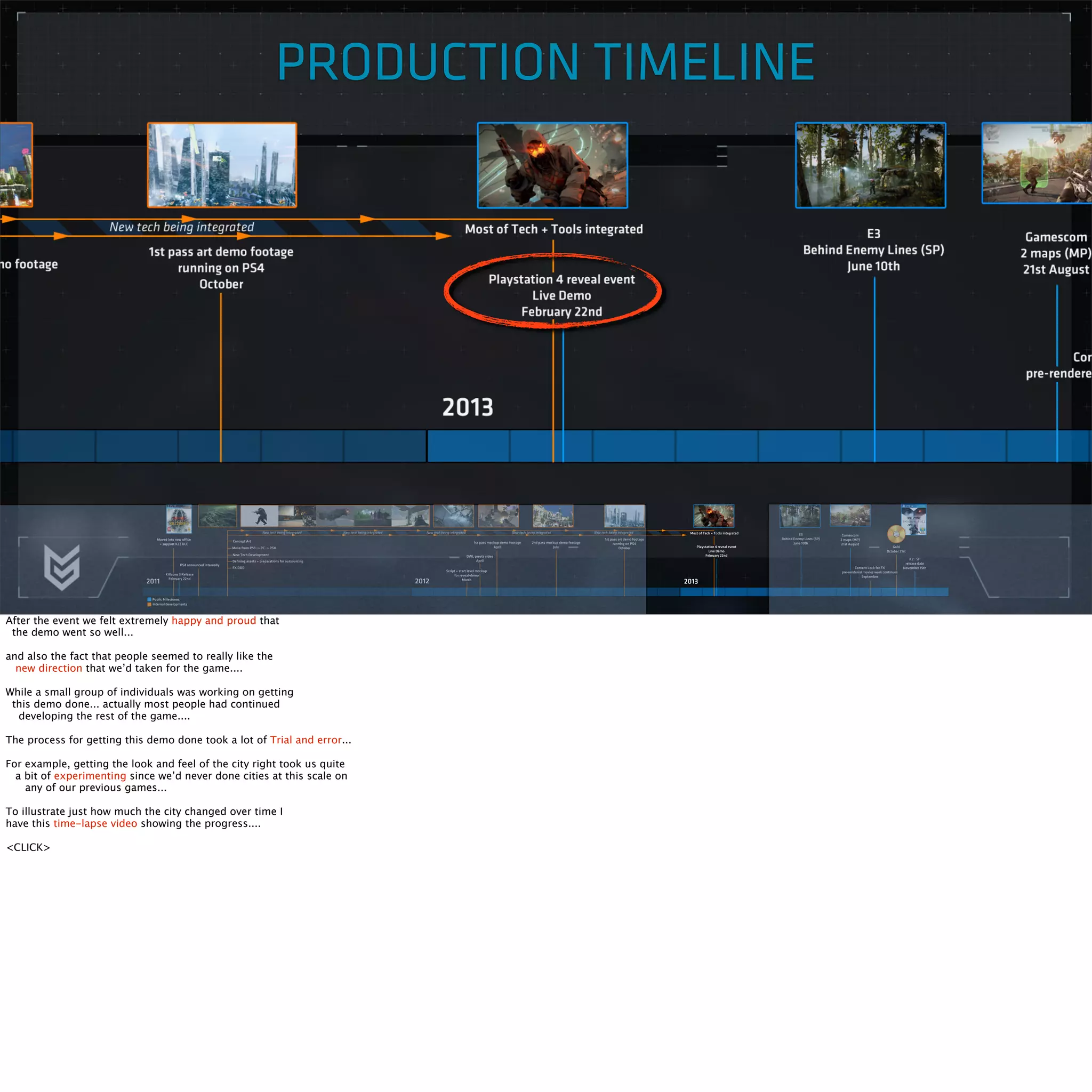Image resolution: width=1092 pixels, height=1092 pixels.
Task: Click the PRODUCTION TIMELINE title
Action: tap(546, 62)
